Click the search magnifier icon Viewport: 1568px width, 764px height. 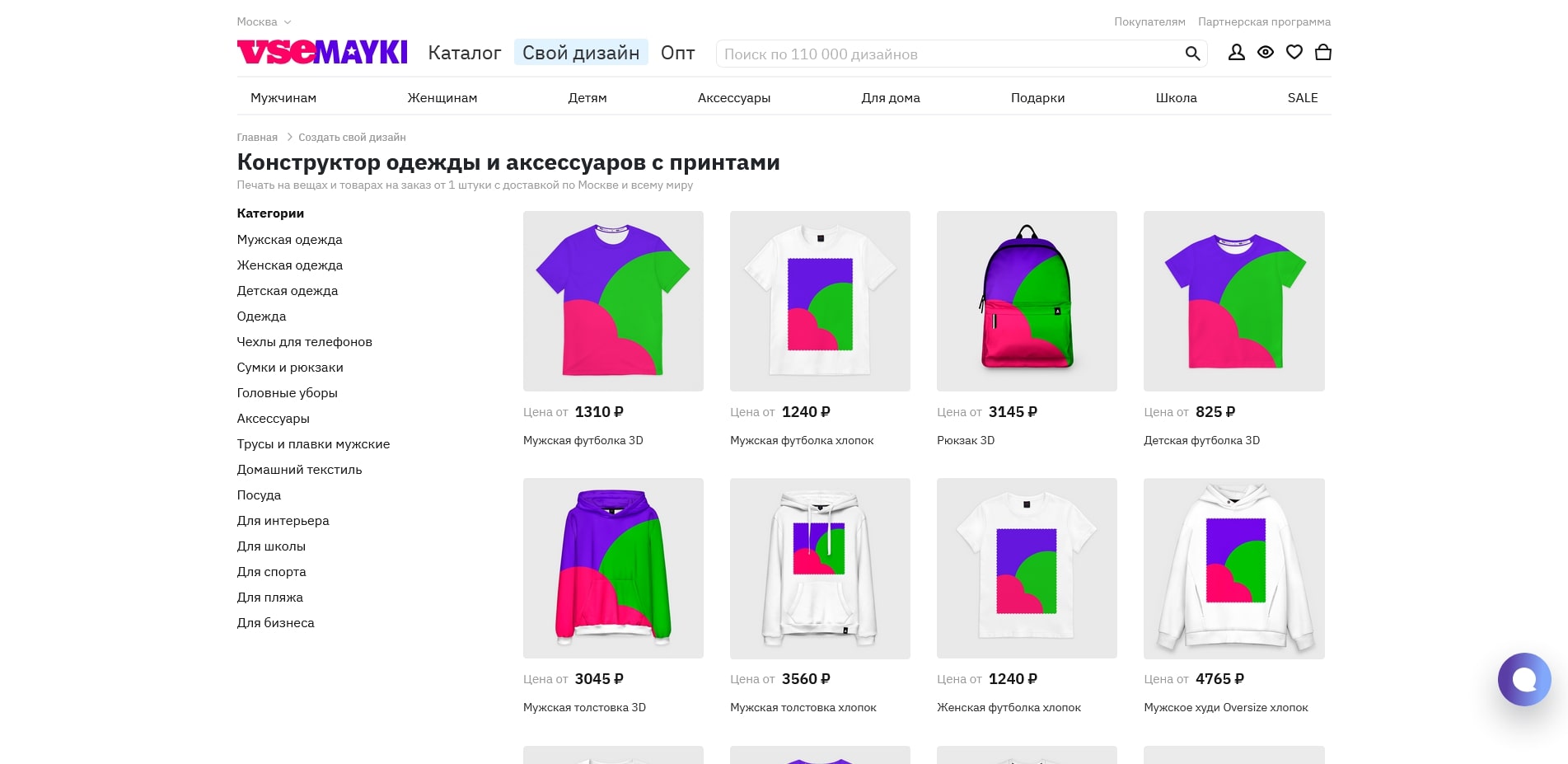coord(1192,54)
